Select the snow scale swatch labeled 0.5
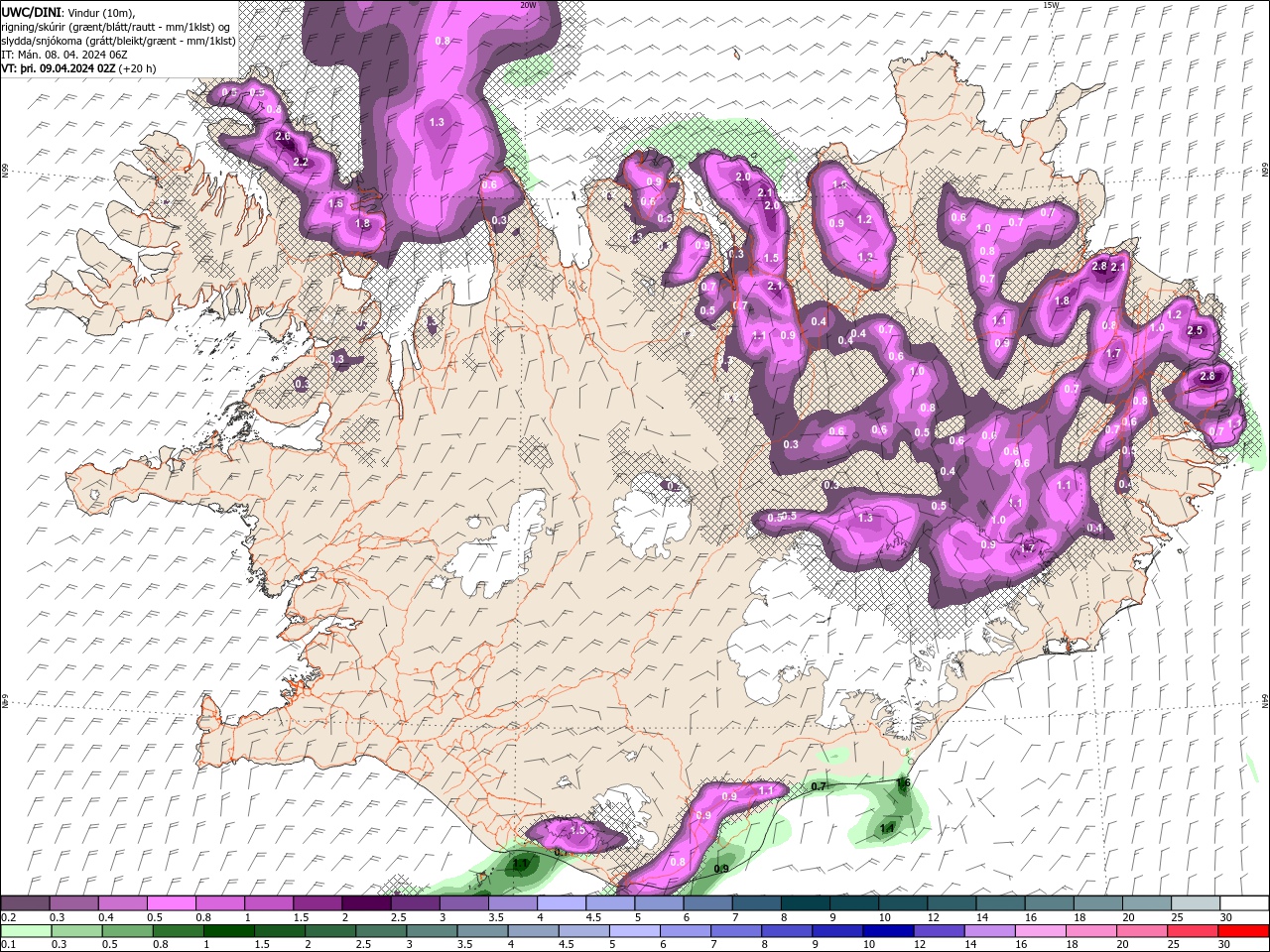Screen dimensions: 1270x952 coord(172,903)
